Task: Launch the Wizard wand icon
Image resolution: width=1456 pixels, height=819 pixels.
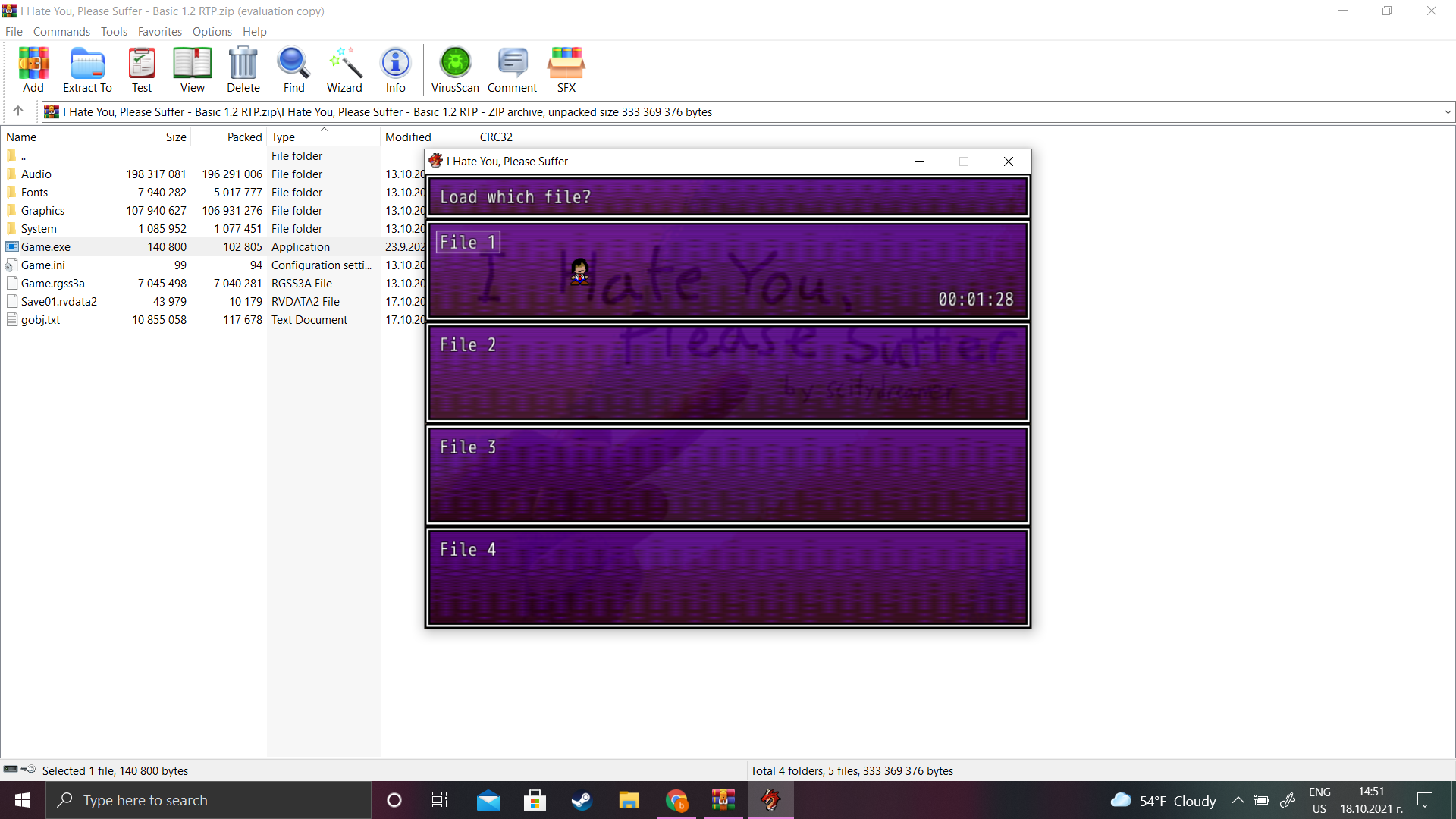Action: coord(344,70)
